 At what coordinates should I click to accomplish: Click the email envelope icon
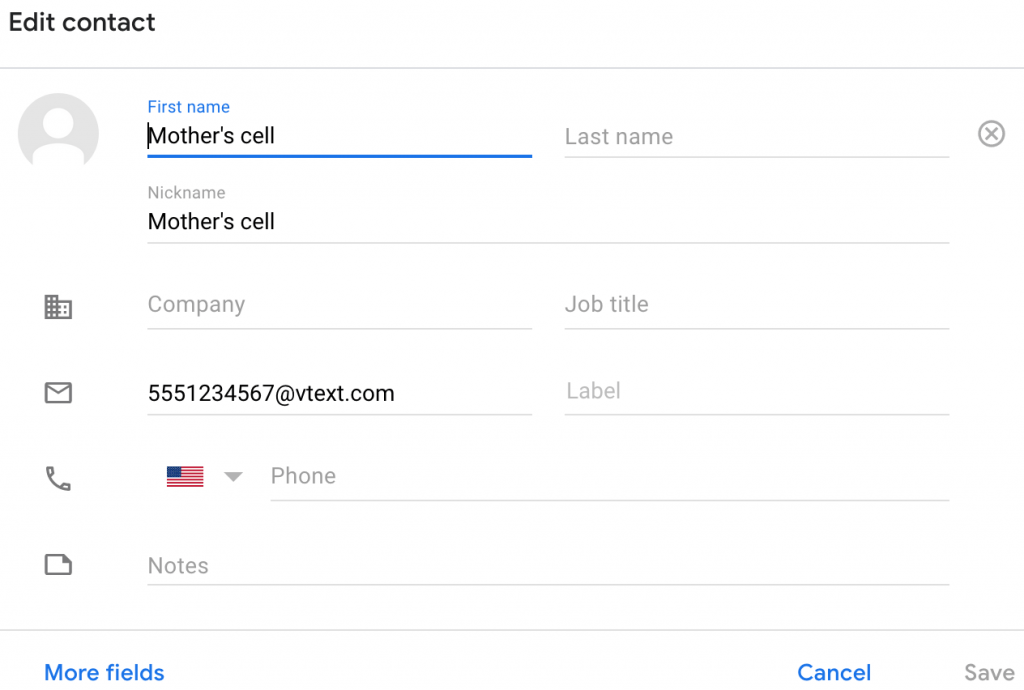click(58, 394)
